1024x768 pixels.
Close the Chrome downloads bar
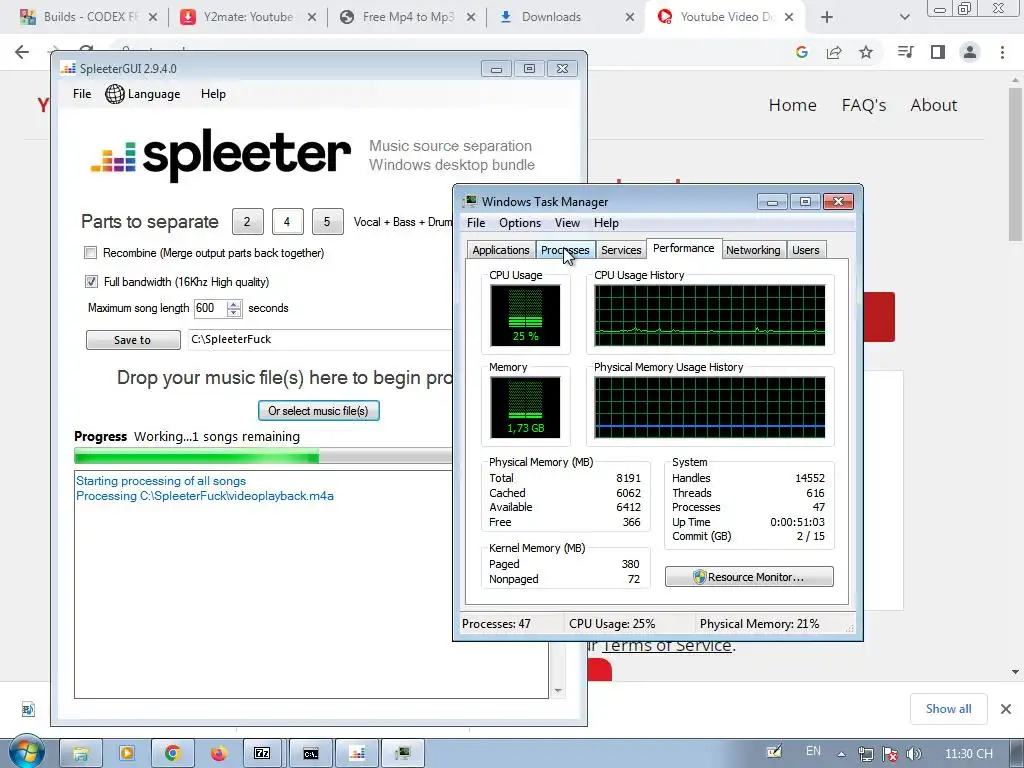pos(1006,709)
